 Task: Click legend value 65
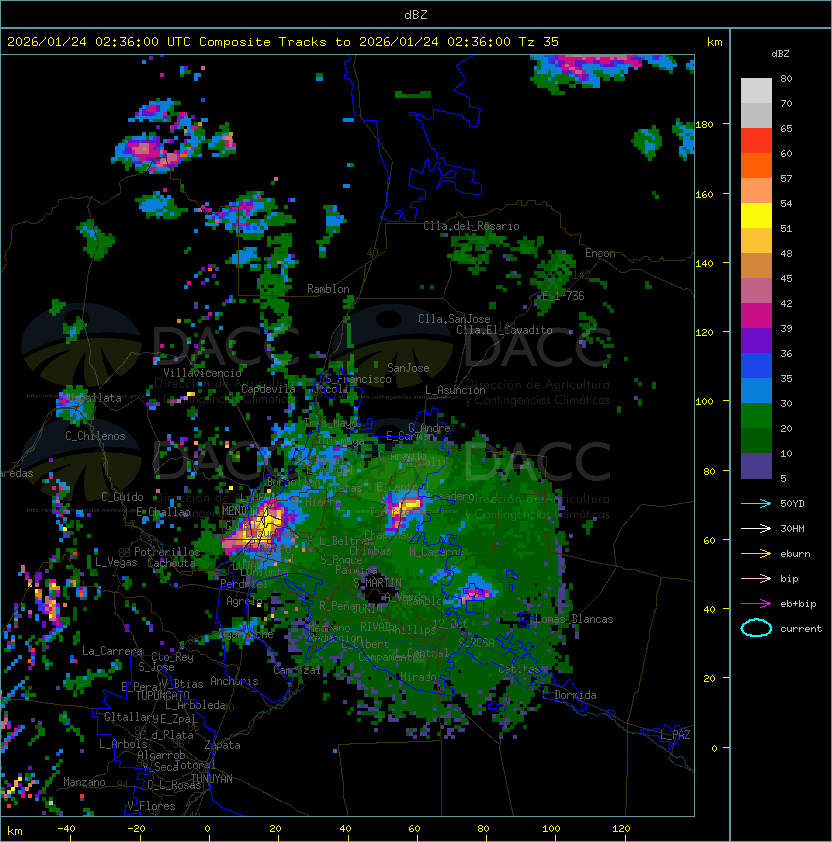(786, 128)
